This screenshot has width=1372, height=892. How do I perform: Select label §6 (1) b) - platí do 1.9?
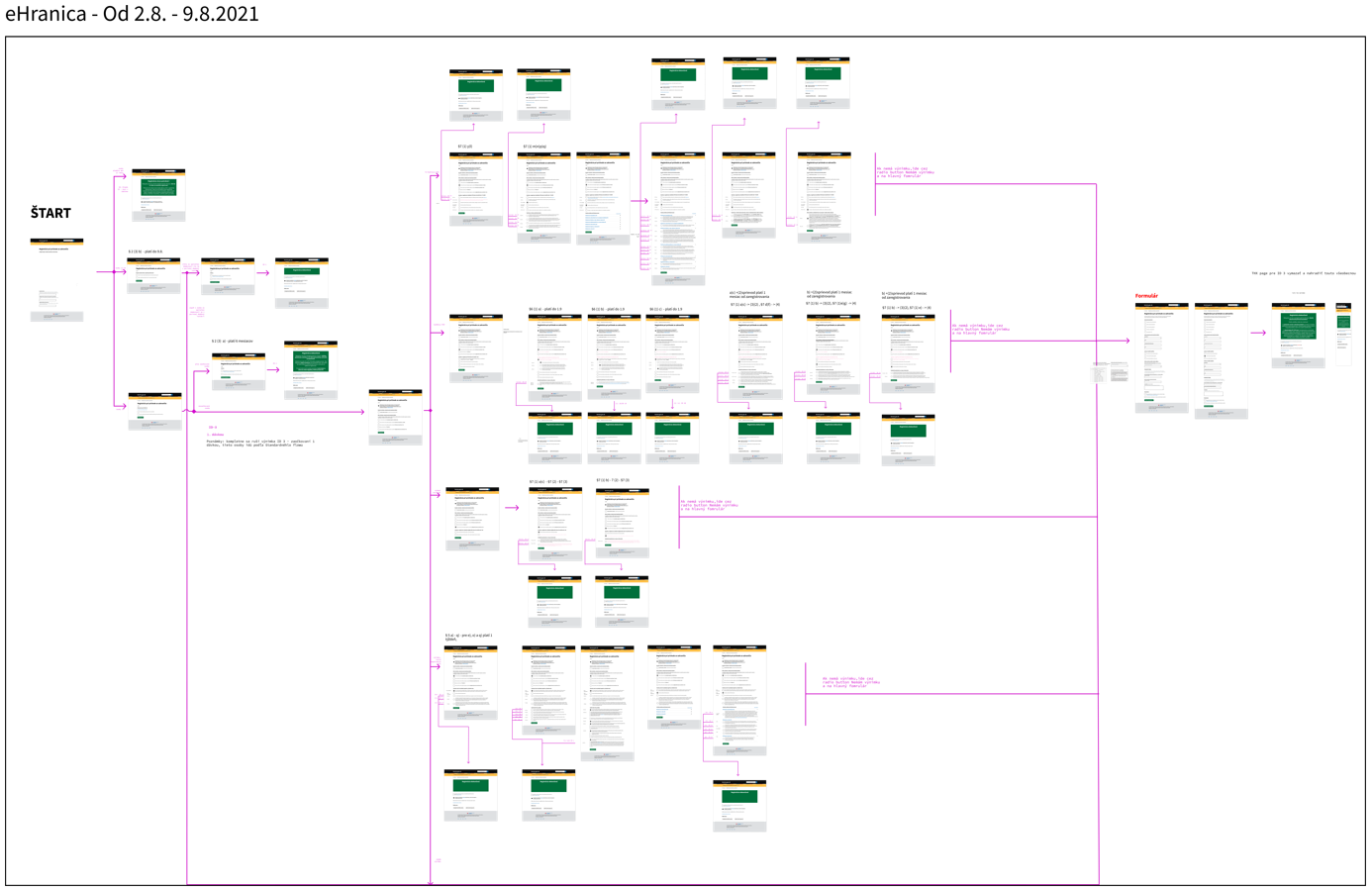pos(608,309)
